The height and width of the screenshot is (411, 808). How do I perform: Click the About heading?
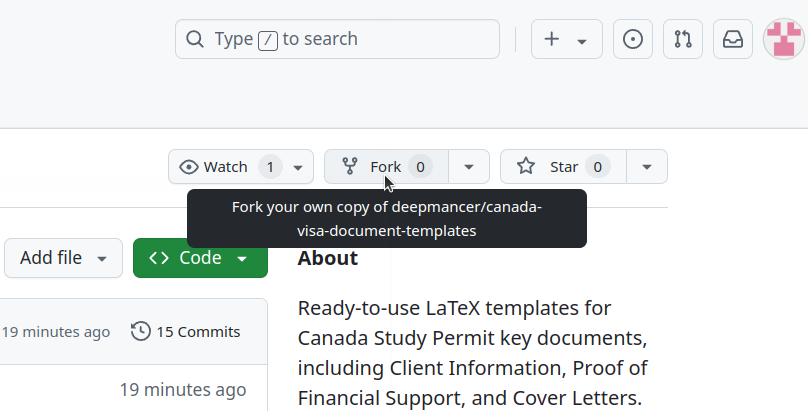point(328,258)
